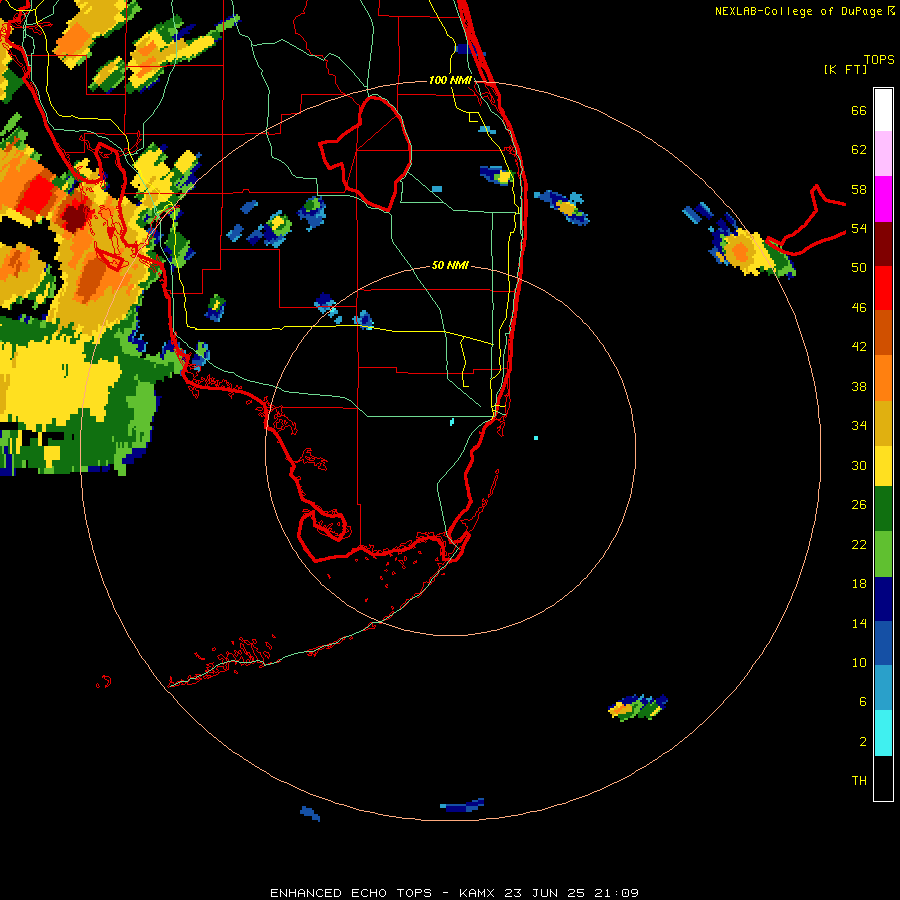Pick the dark green legend band

point(883,509)
